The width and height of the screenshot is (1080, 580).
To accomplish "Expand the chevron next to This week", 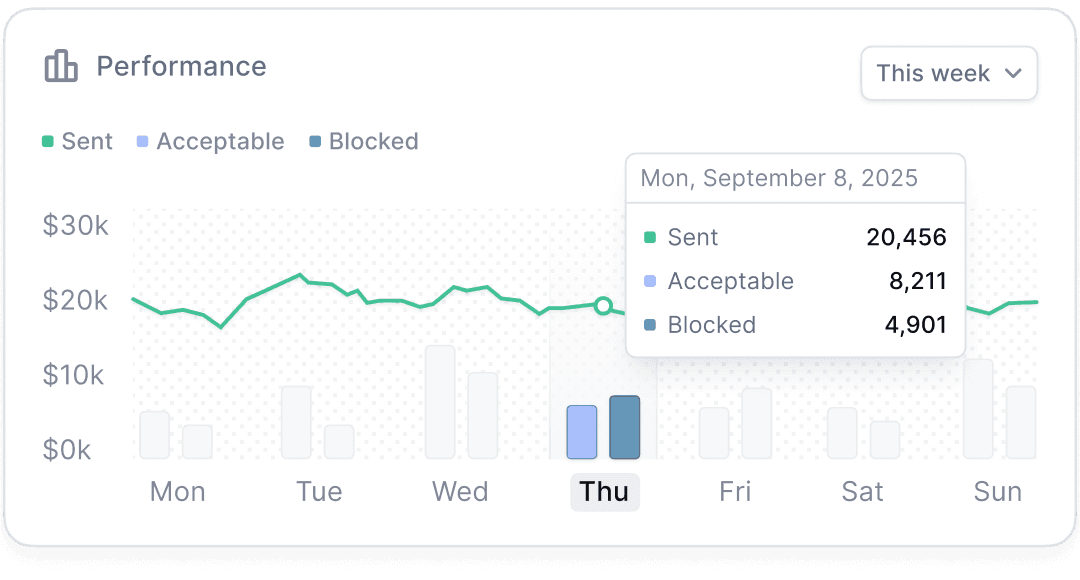I will [x=1013, y=74].
